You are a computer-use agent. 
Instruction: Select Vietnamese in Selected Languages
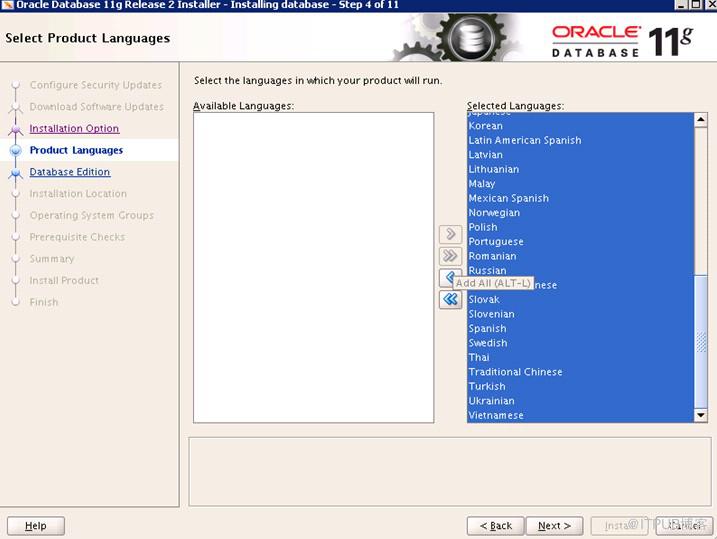coord(581,415)
